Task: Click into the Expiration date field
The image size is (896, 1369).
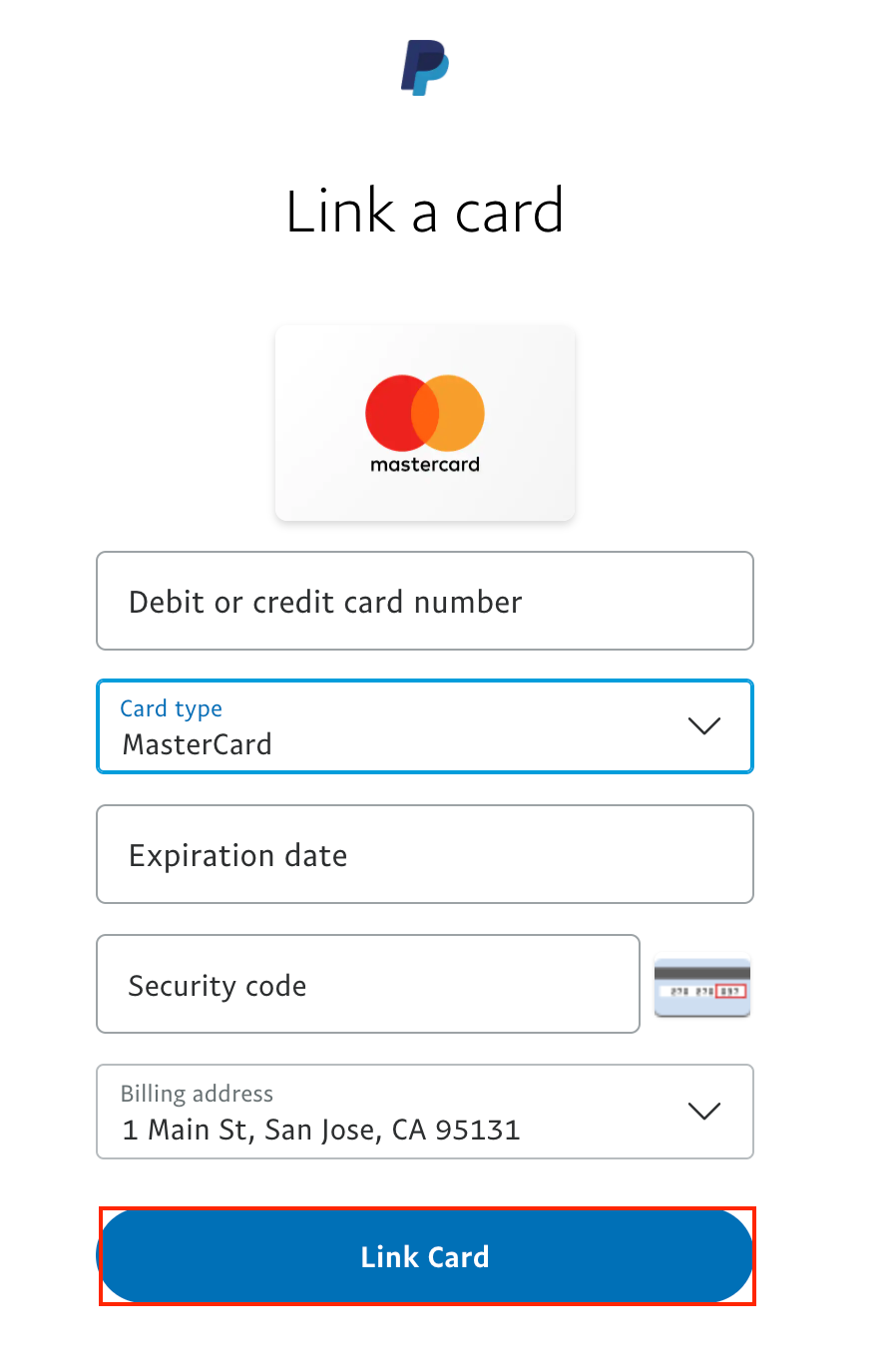Action: point(425,854)
